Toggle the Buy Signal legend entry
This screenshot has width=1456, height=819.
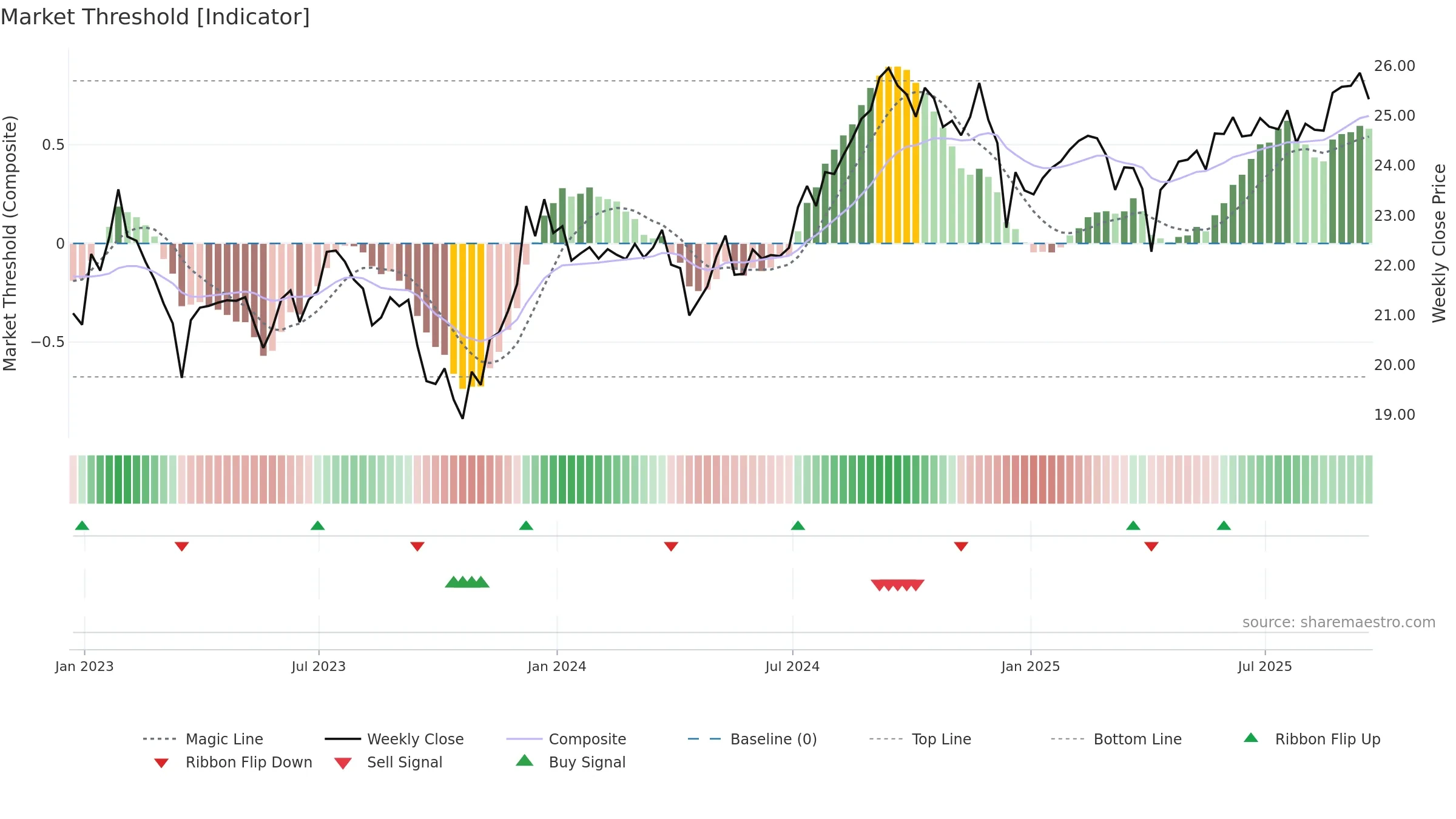[x=570, y=762]
